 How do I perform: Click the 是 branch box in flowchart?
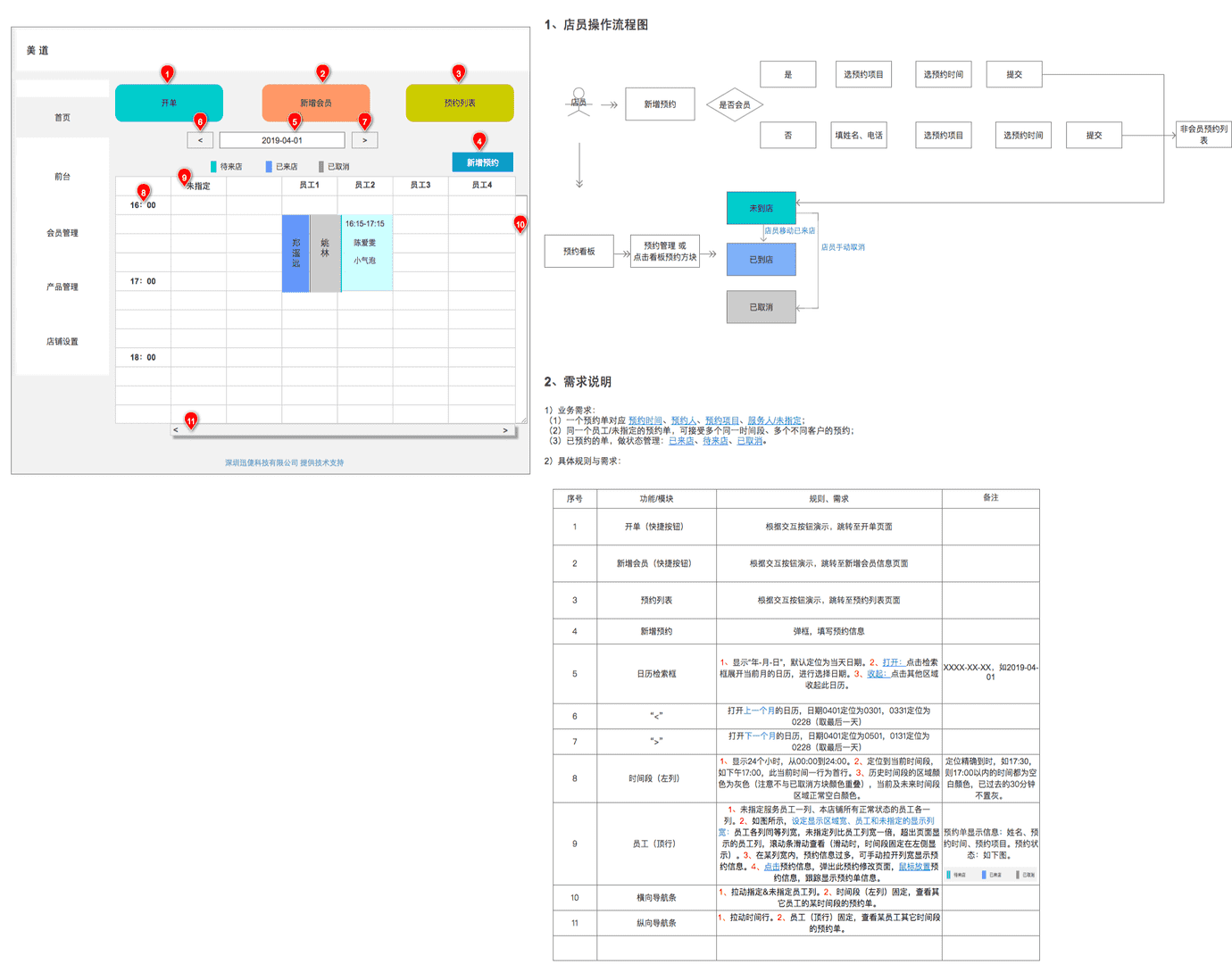(788, 74)
